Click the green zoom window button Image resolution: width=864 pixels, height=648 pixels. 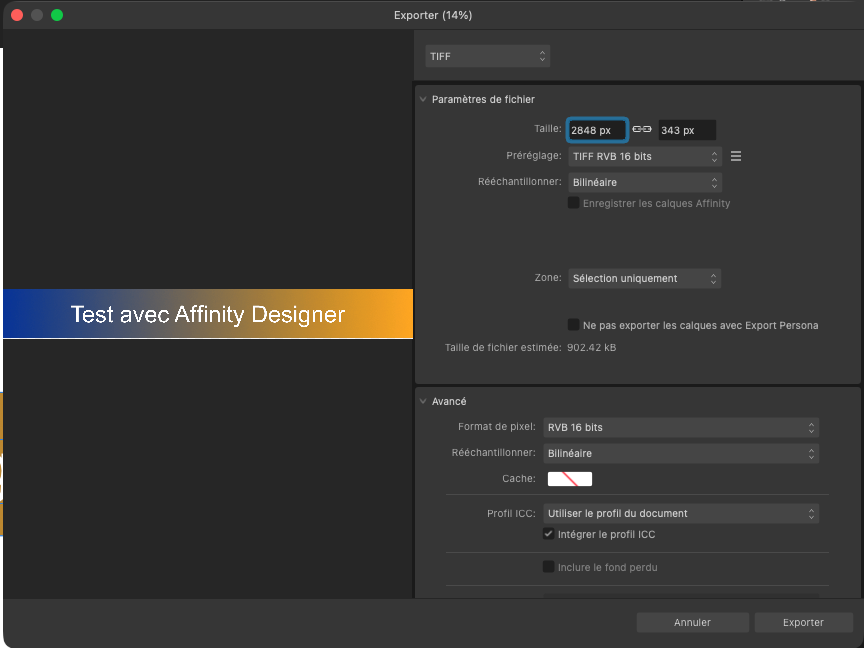(x=57, y=15)
